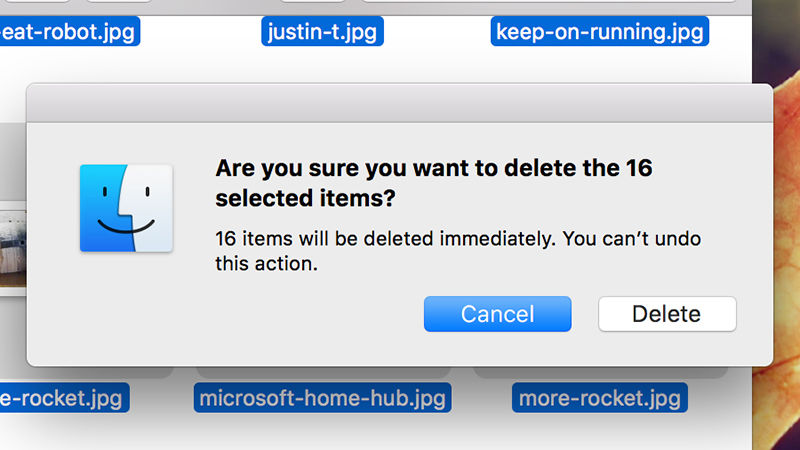
Task: Click the "Are you sure" heading text
Action: (434, 183)
